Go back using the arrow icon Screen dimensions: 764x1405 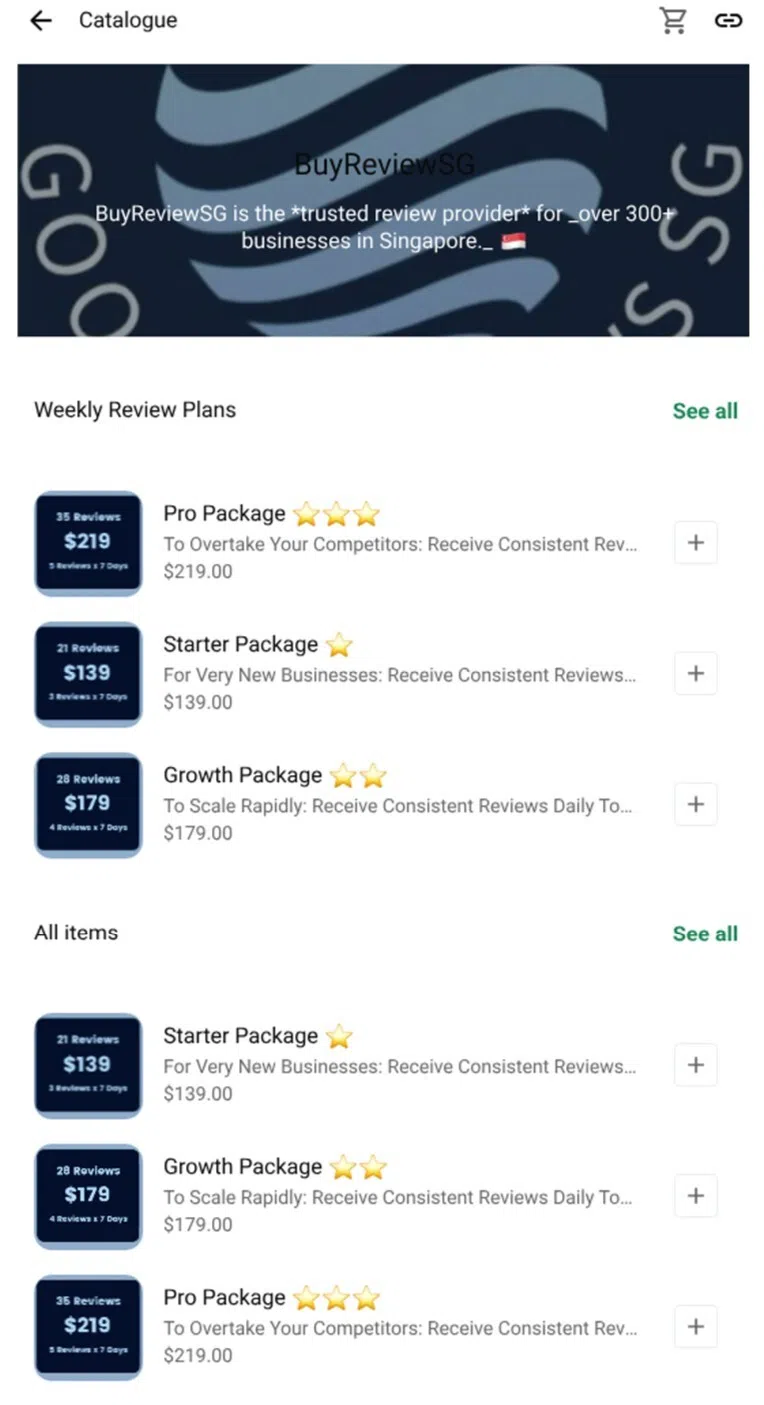pos(40,20)
